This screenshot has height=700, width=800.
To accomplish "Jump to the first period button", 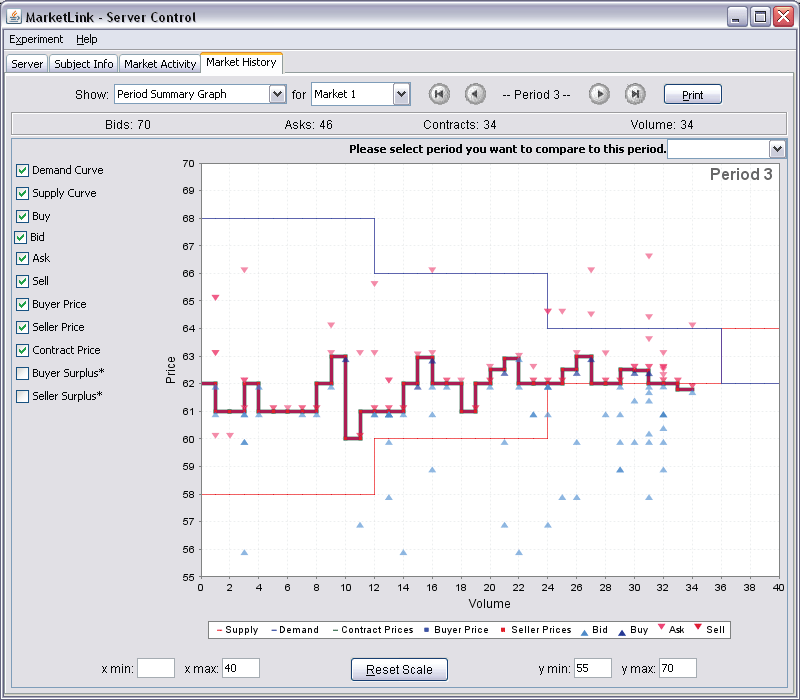I will click(x=439, y=94).
